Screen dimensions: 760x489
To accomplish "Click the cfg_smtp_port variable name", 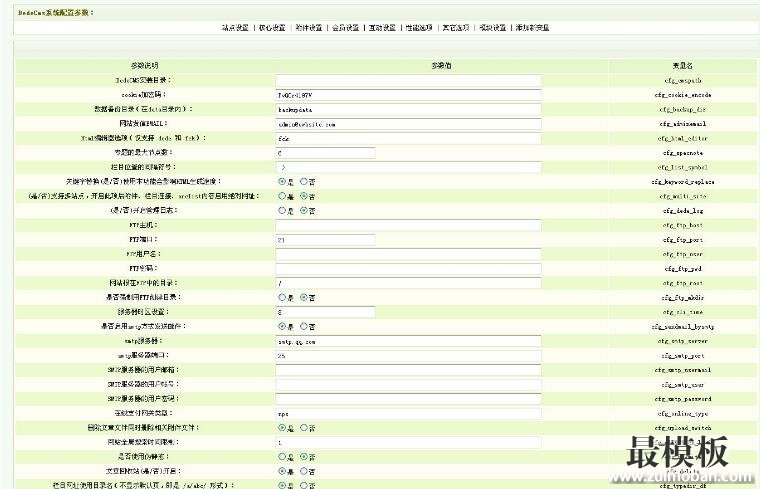I will [x=683, y=356].
